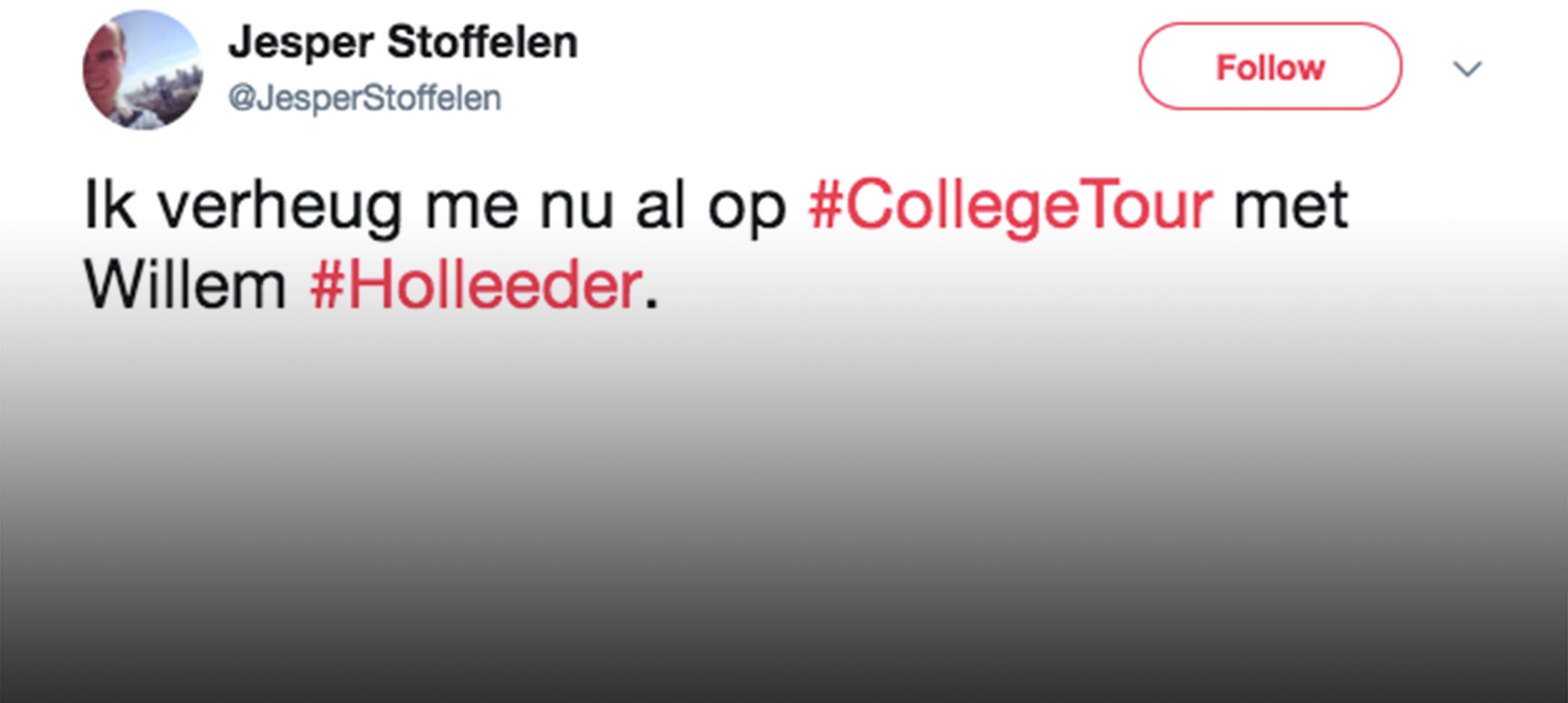Click the word "Willem" in the tweet
Image resolution: width=1568 pixels, height=703 pixels.
tap(185, 286)
